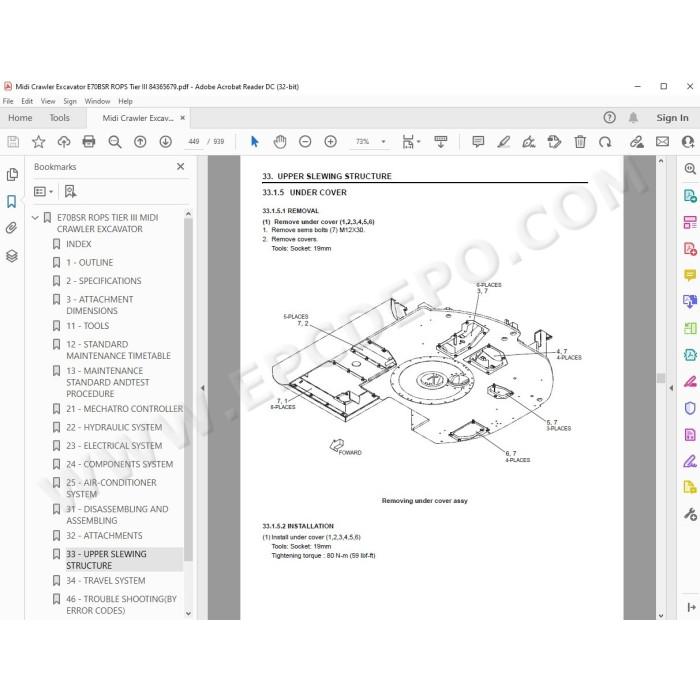Screen dimensions: 700x700
Task: Zoom out with minus button
Action: tap(305, 142)
